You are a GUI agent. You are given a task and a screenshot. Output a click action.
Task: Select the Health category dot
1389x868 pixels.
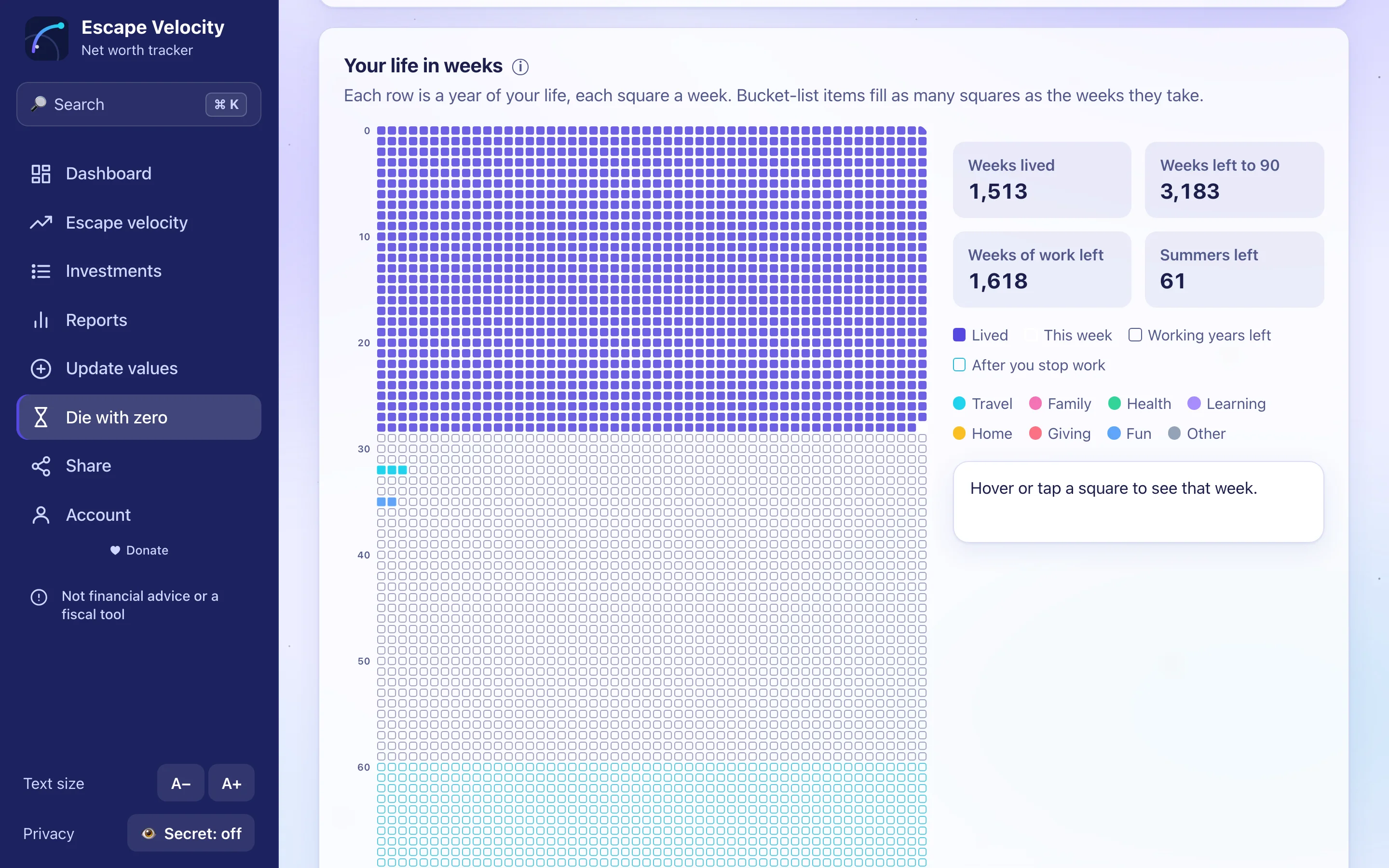pyautogui.click(x=1114, y=404)
